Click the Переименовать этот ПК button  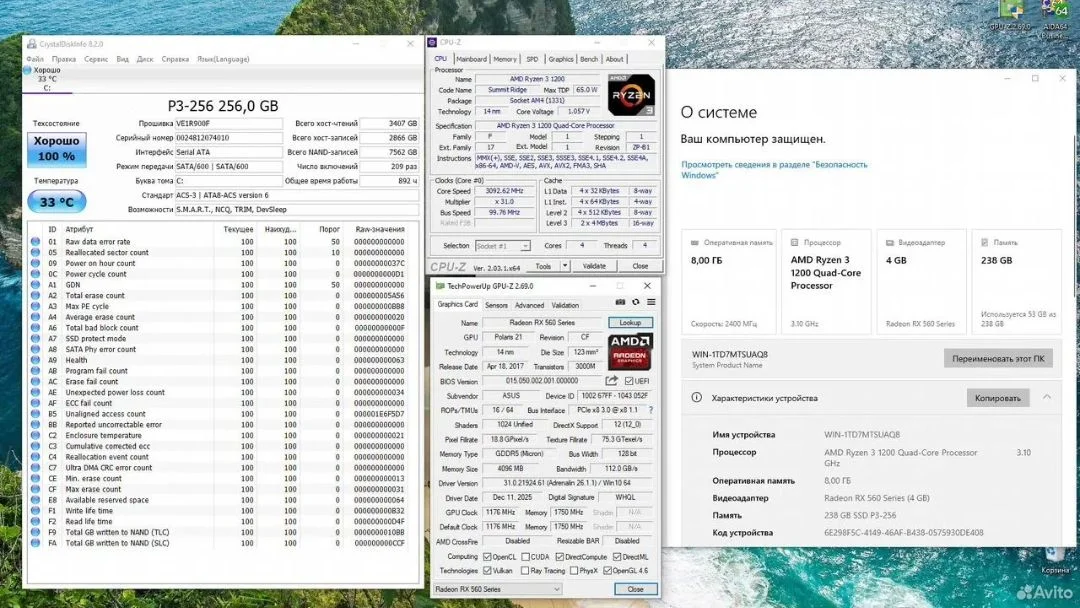[998, 359]
